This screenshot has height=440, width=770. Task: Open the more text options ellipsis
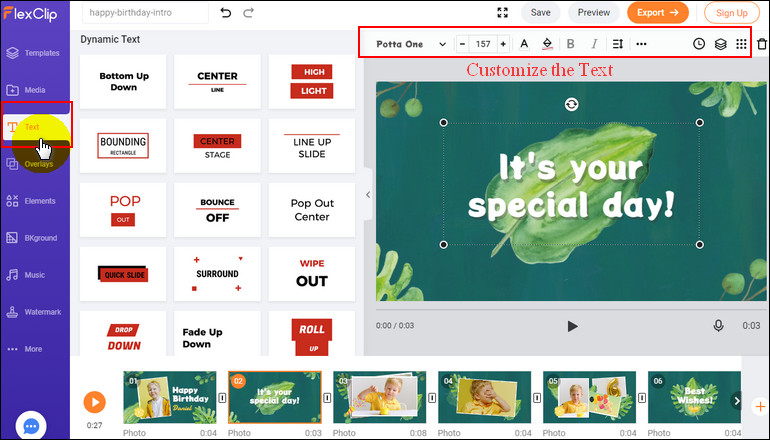(641, 44)
